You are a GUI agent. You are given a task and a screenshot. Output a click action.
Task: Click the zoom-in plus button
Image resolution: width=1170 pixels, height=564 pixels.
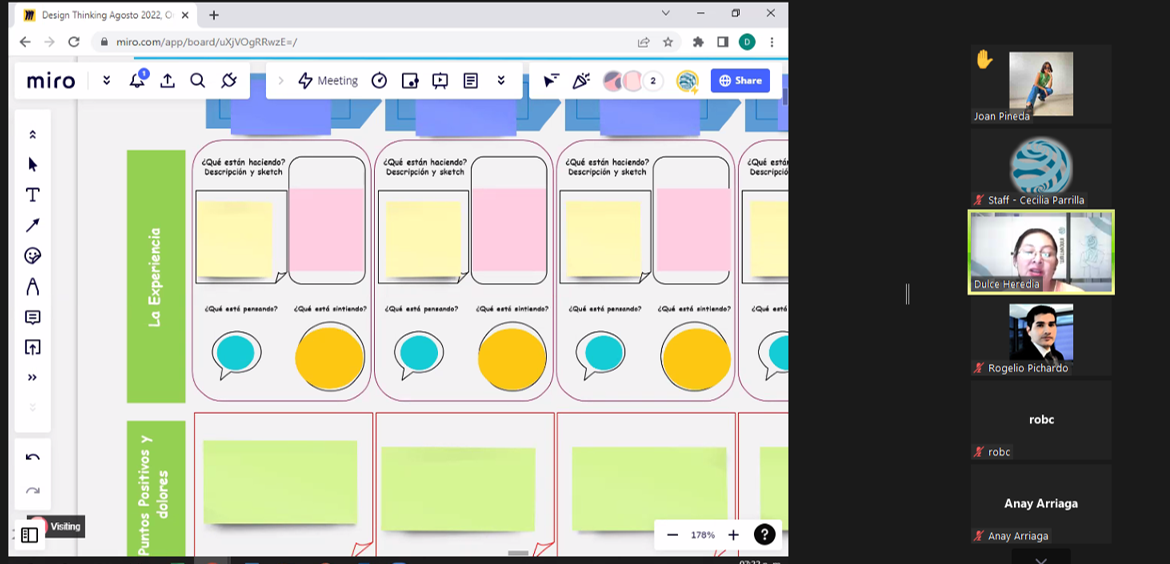733,535
